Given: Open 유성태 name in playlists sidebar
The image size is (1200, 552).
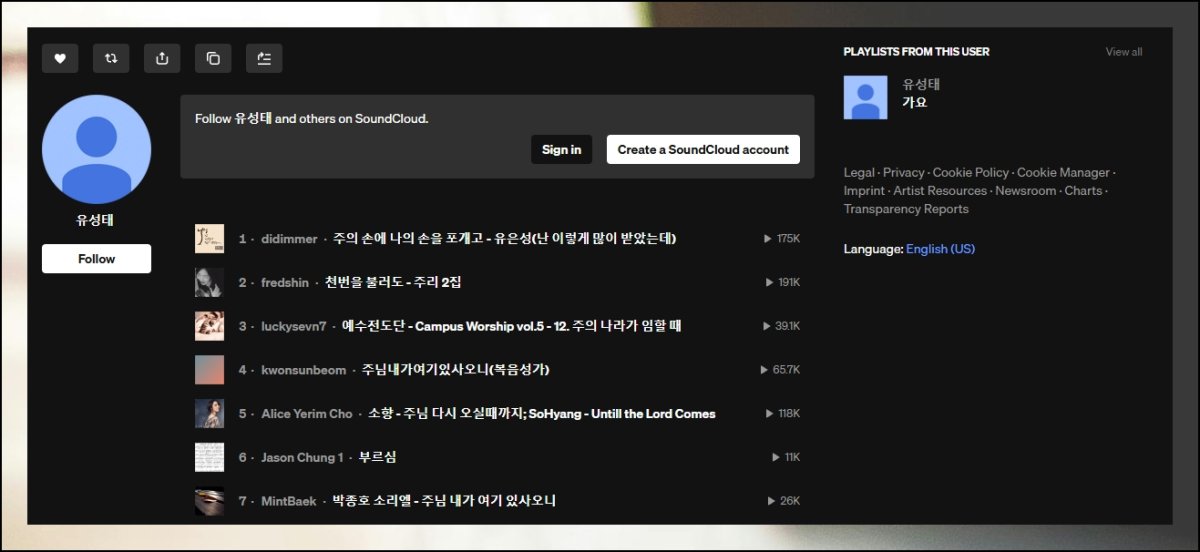Looking at the screenshot, I should tap(921, 84).
